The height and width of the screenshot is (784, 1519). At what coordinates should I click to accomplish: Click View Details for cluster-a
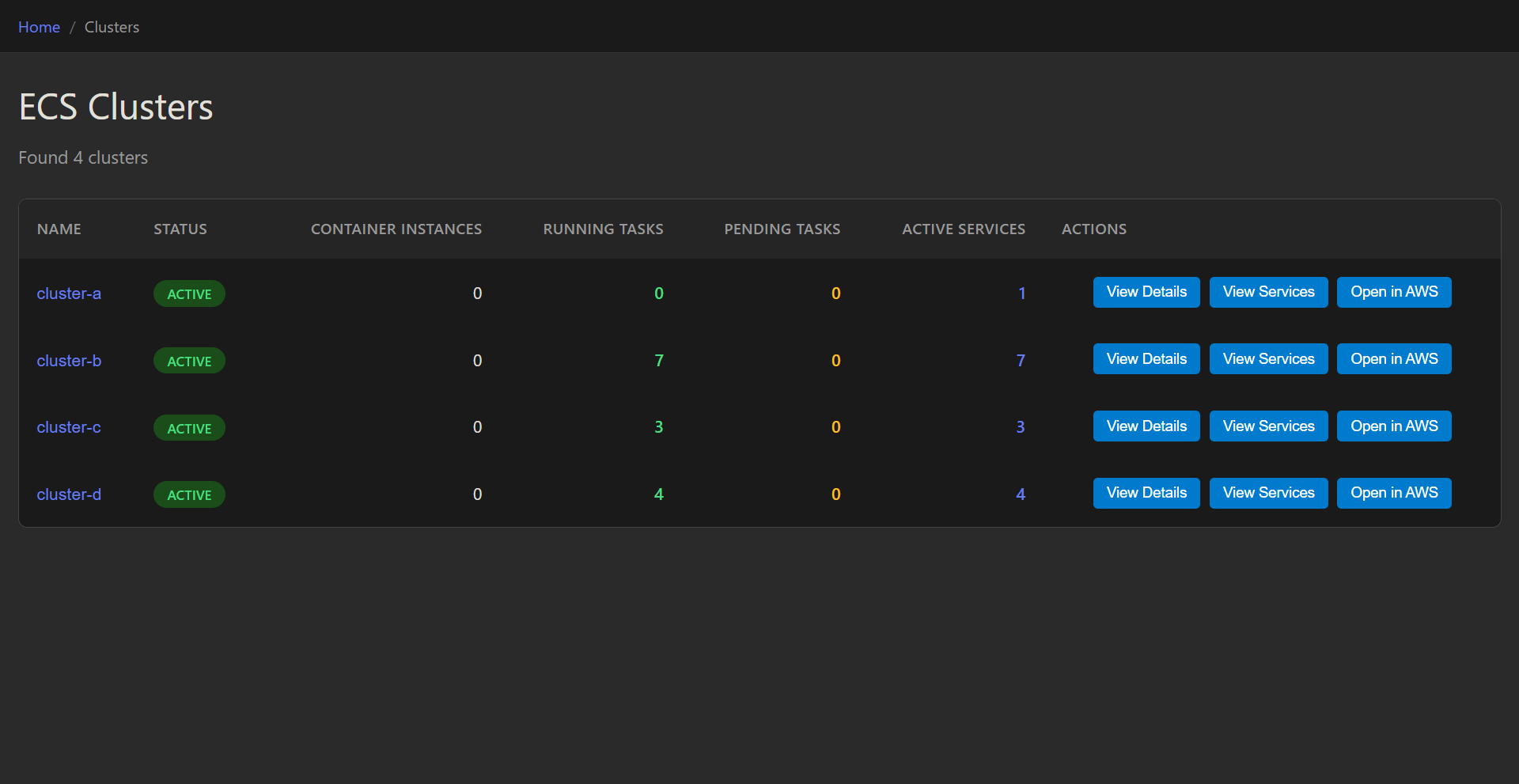[x=1146, y=292]
